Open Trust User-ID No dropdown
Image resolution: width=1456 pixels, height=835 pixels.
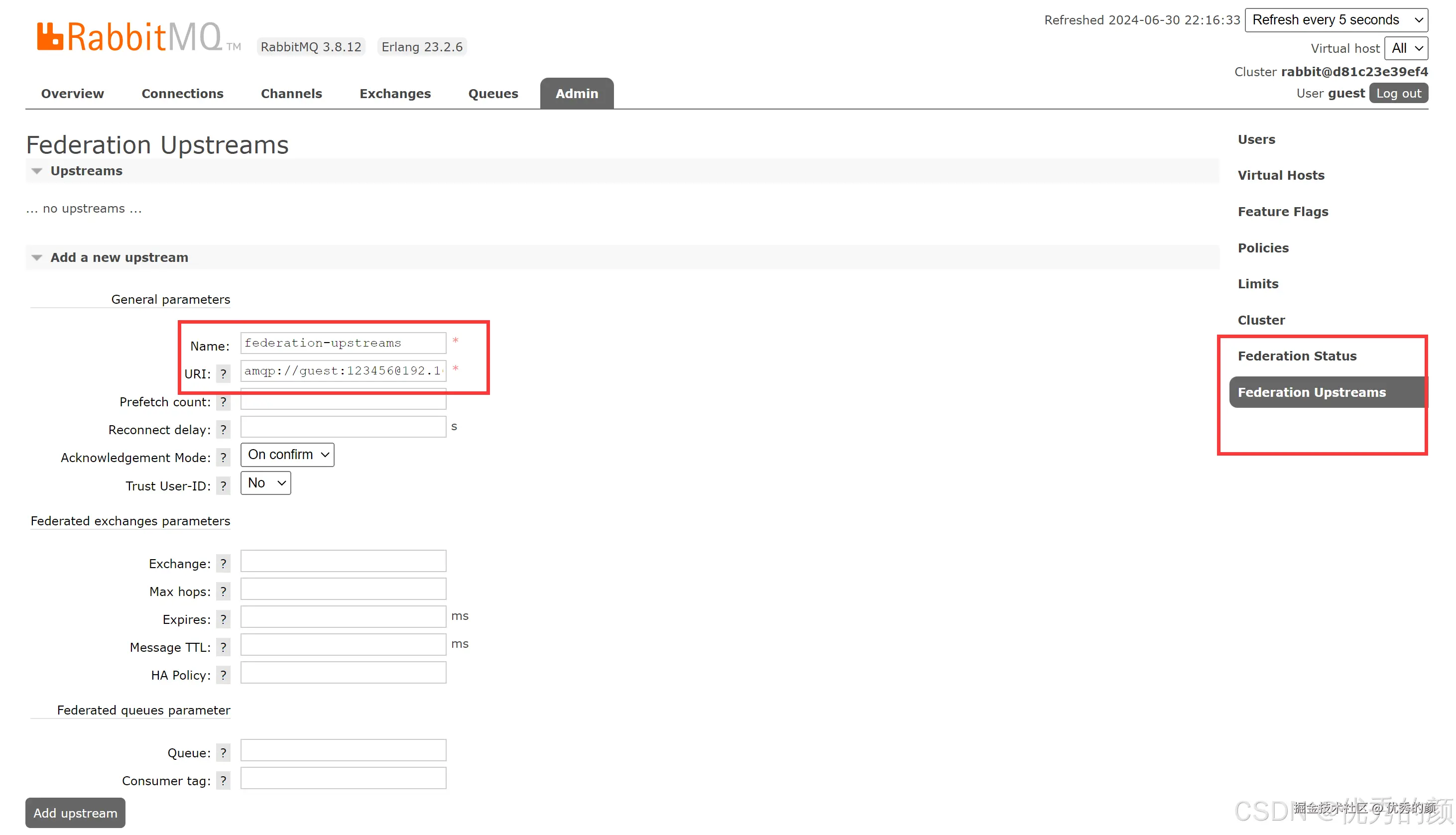tap(265, 483)
